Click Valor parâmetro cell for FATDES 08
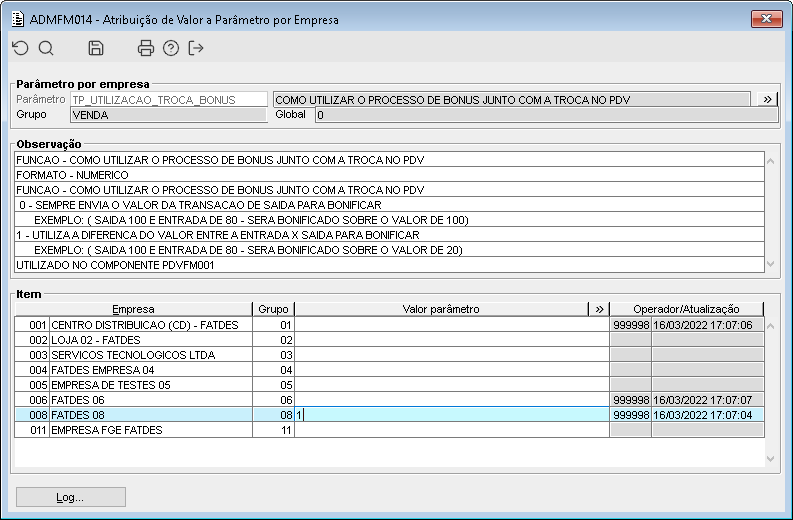 coord(452,415)
